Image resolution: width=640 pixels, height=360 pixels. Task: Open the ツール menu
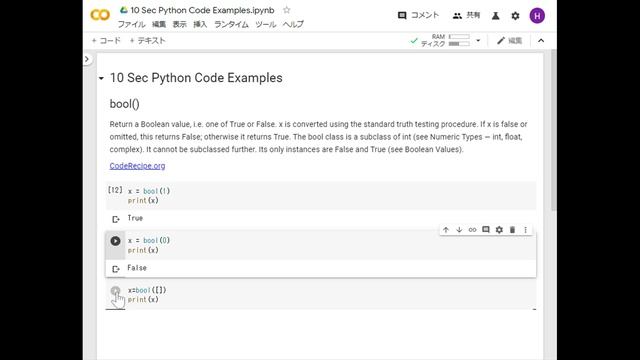click(266, 24)
